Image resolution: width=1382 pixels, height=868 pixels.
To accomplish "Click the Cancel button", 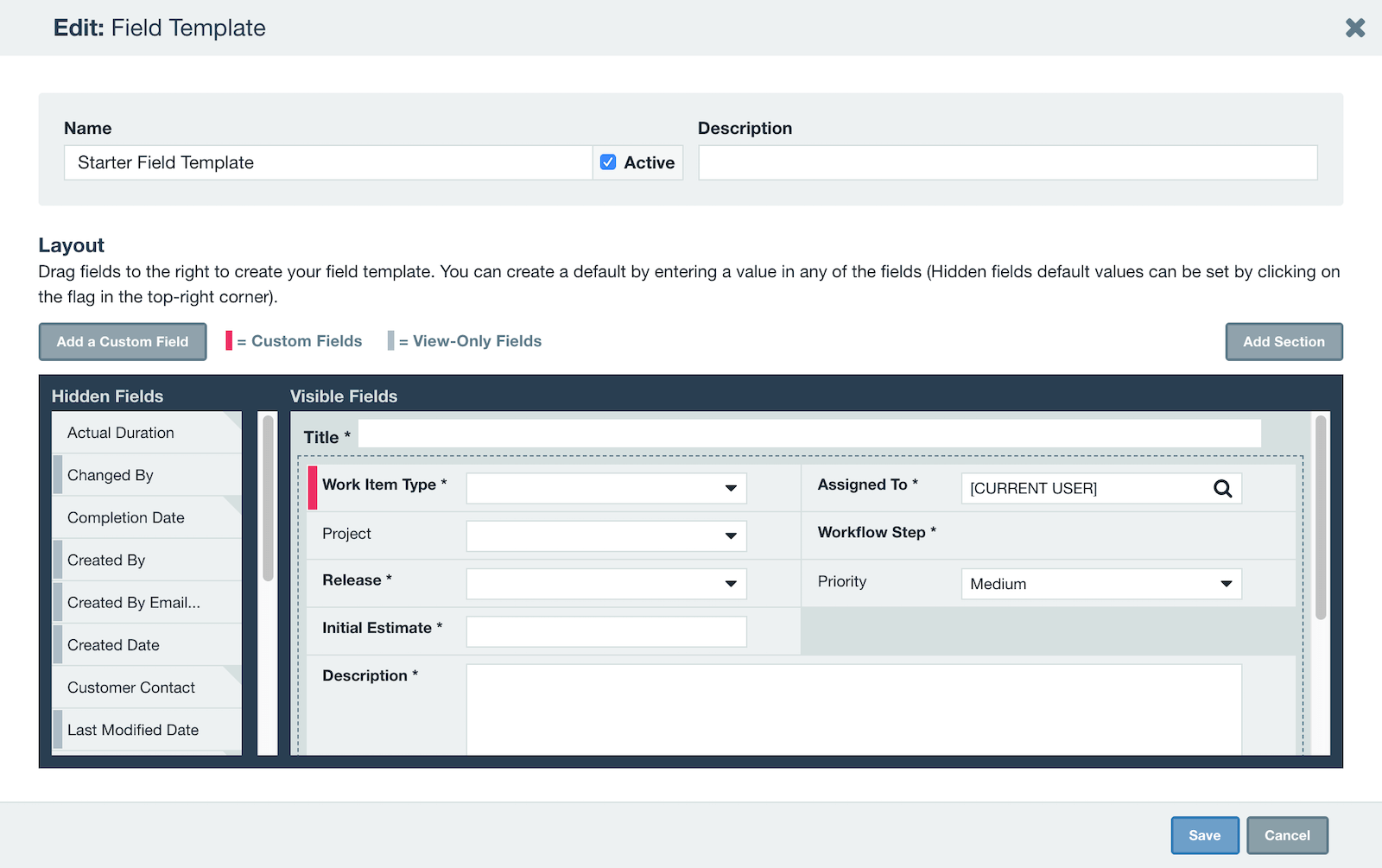I will (1287, 835).
